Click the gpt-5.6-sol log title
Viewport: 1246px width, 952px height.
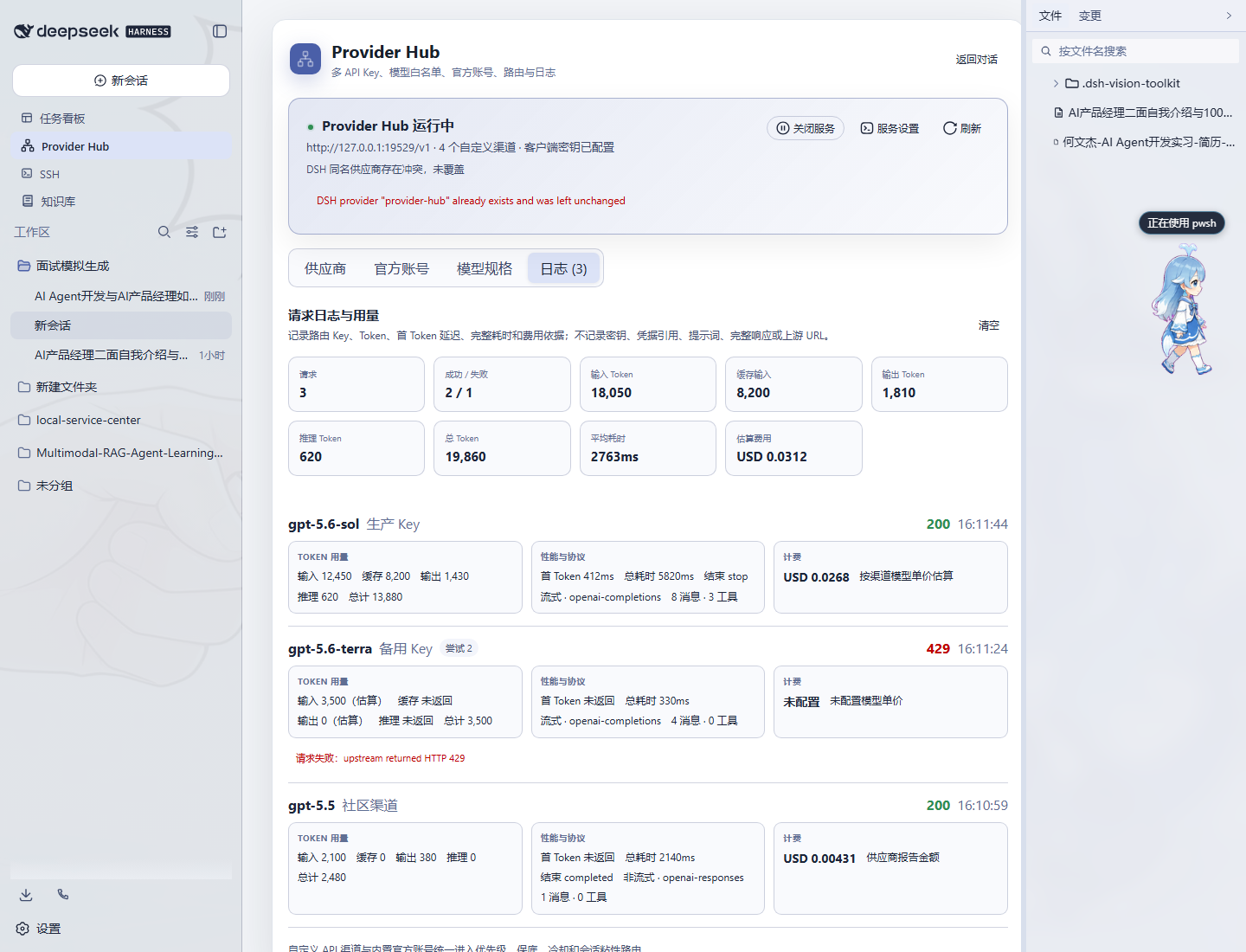324,524
